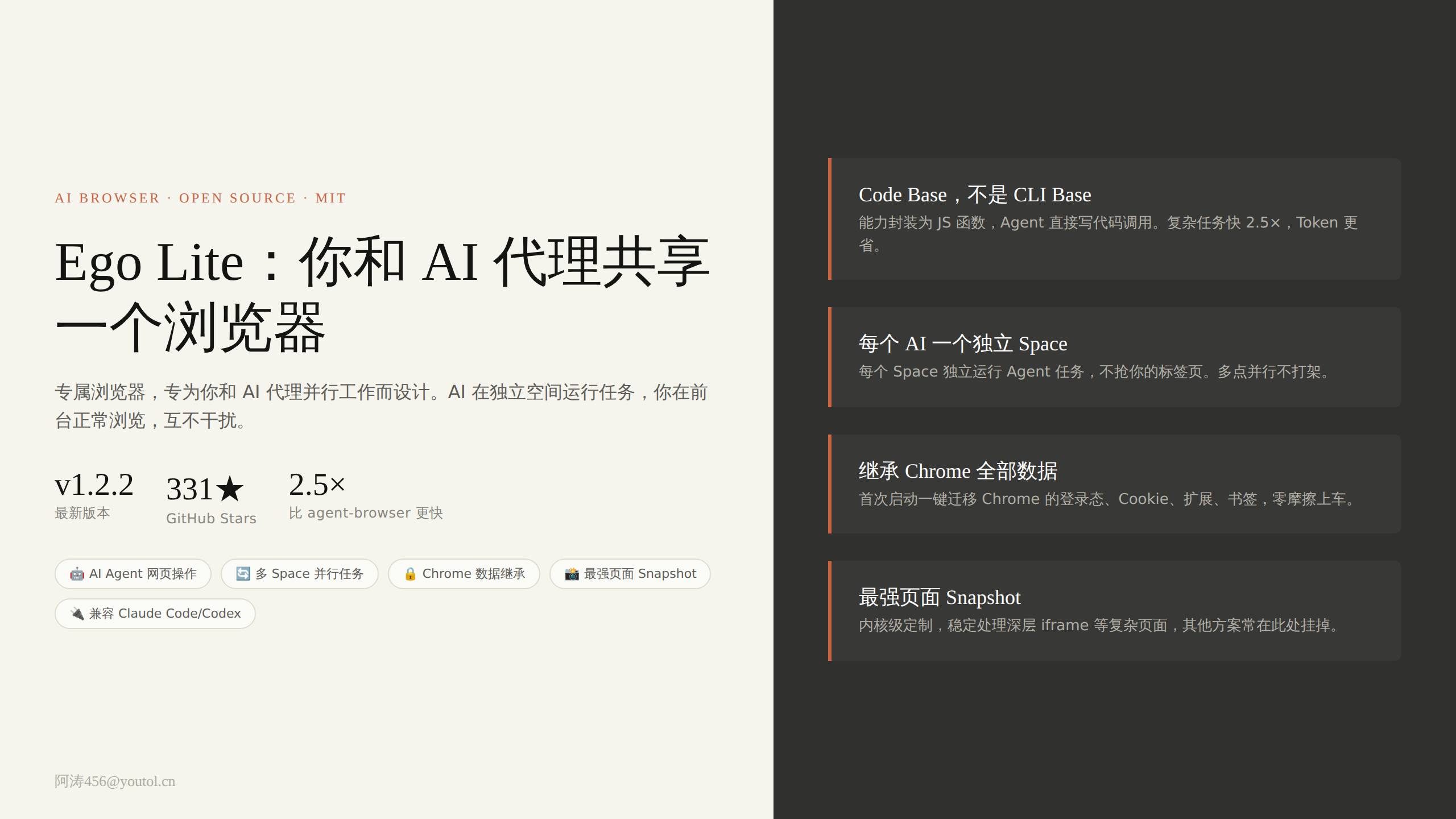
Task: Click the description '能力封装为 JS 函数'
Action: 1108,234
